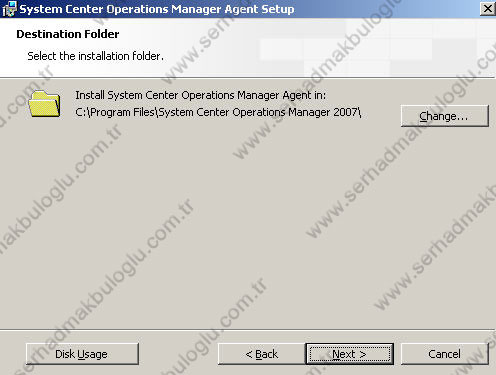
Task: Click the yellow folder icon
Action: pos(44,104)
